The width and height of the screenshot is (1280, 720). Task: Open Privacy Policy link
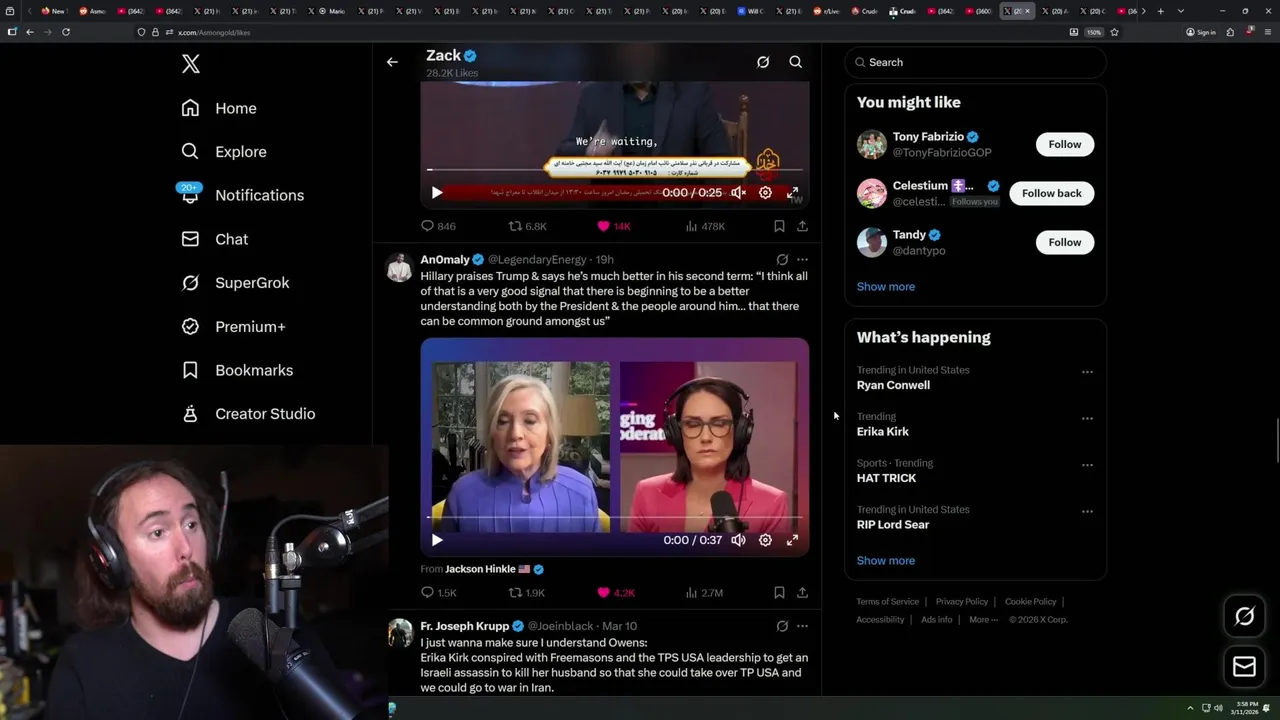click(961, 602)
